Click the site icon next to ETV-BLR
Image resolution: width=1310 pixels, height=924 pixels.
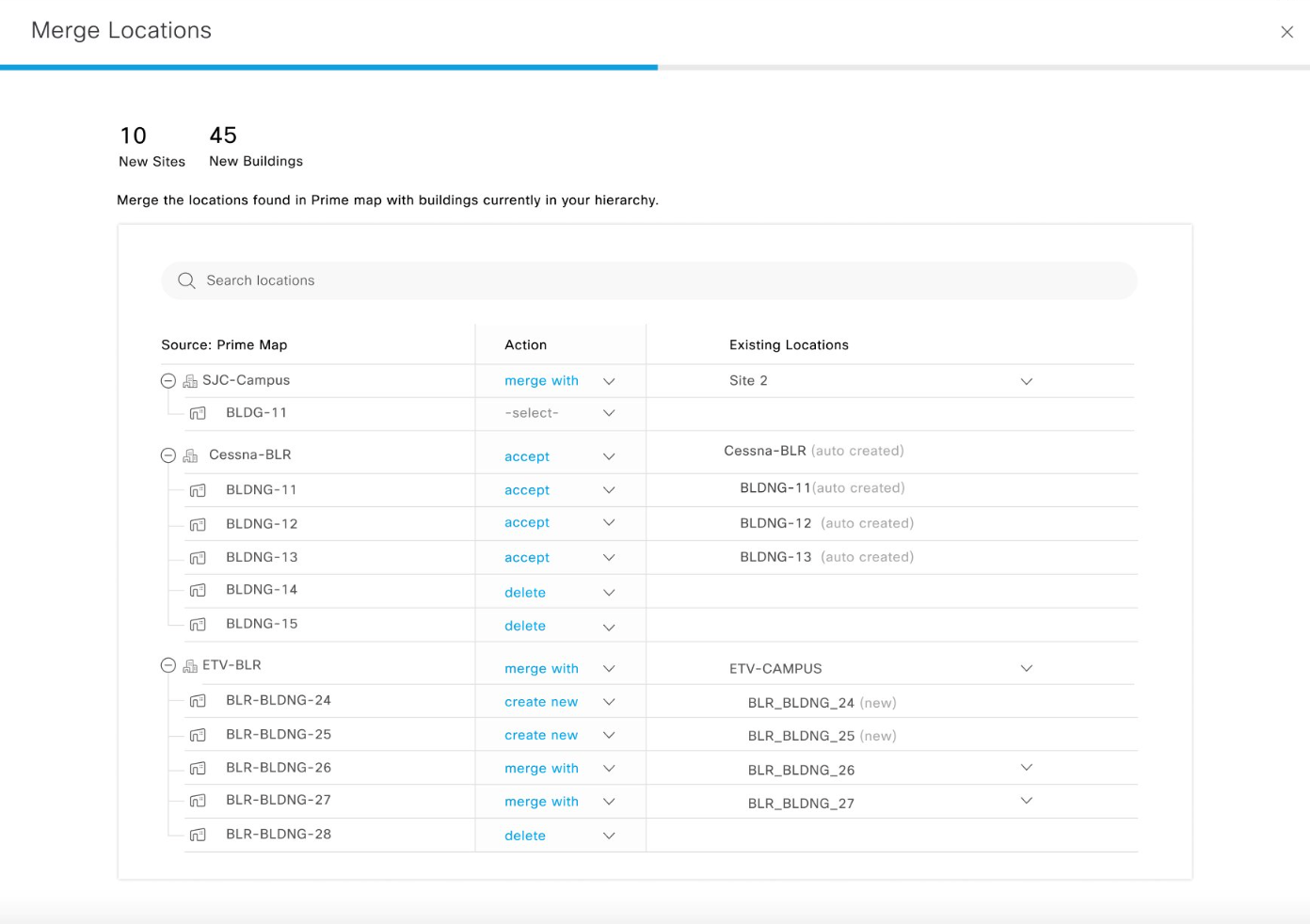(190, 665)
